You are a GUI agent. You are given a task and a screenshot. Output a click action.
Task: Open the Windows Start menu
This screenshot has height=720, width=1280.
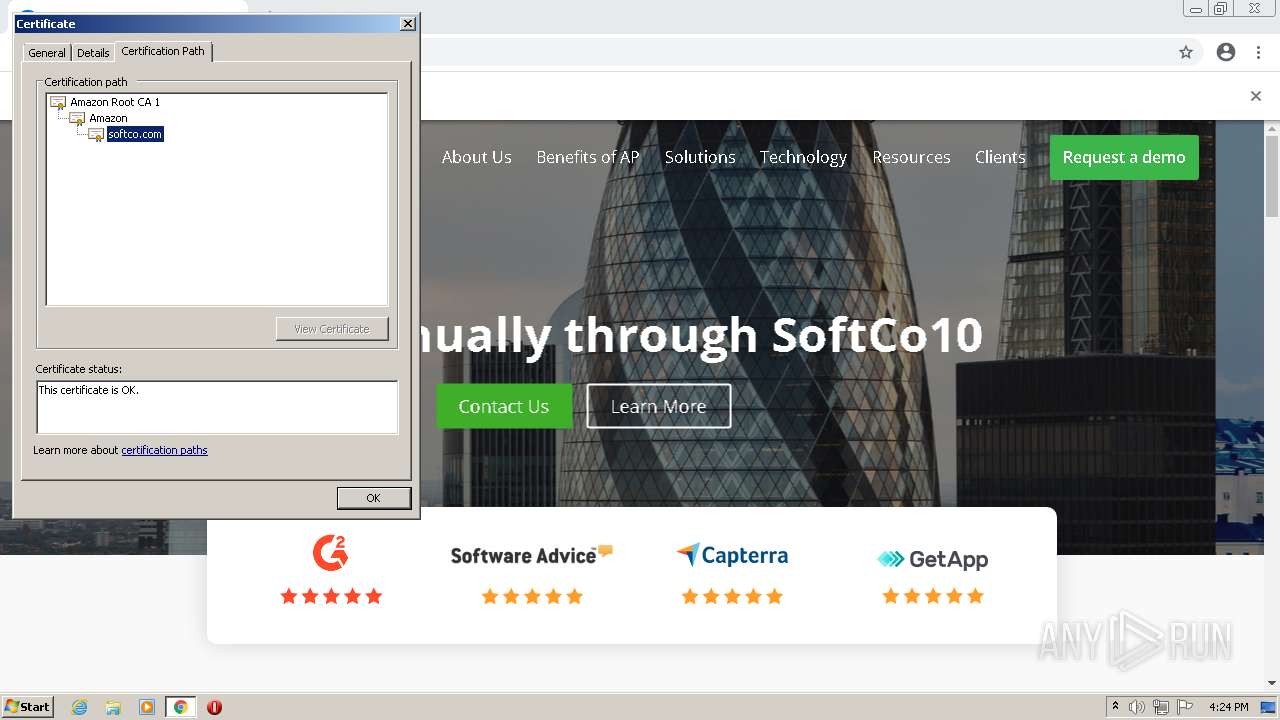pos(28,707)
